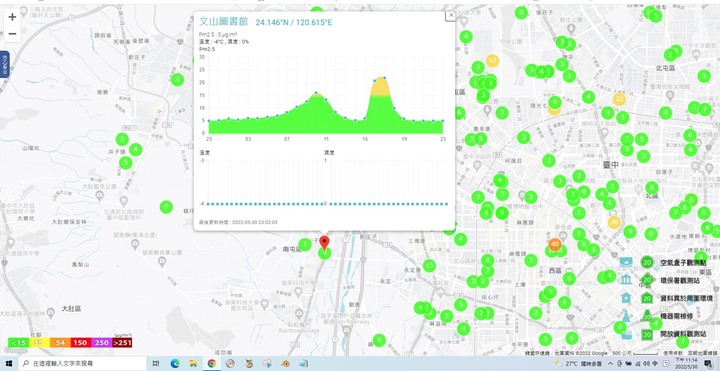Open Microsoft Edge from the taskbar

tap(175, 364)
